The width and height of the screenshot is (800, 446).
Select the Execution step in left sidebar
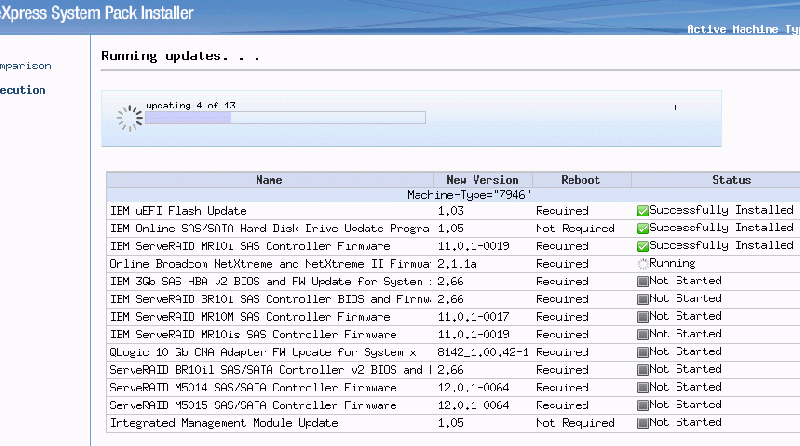pyautogui.click(x=23, y=90)
